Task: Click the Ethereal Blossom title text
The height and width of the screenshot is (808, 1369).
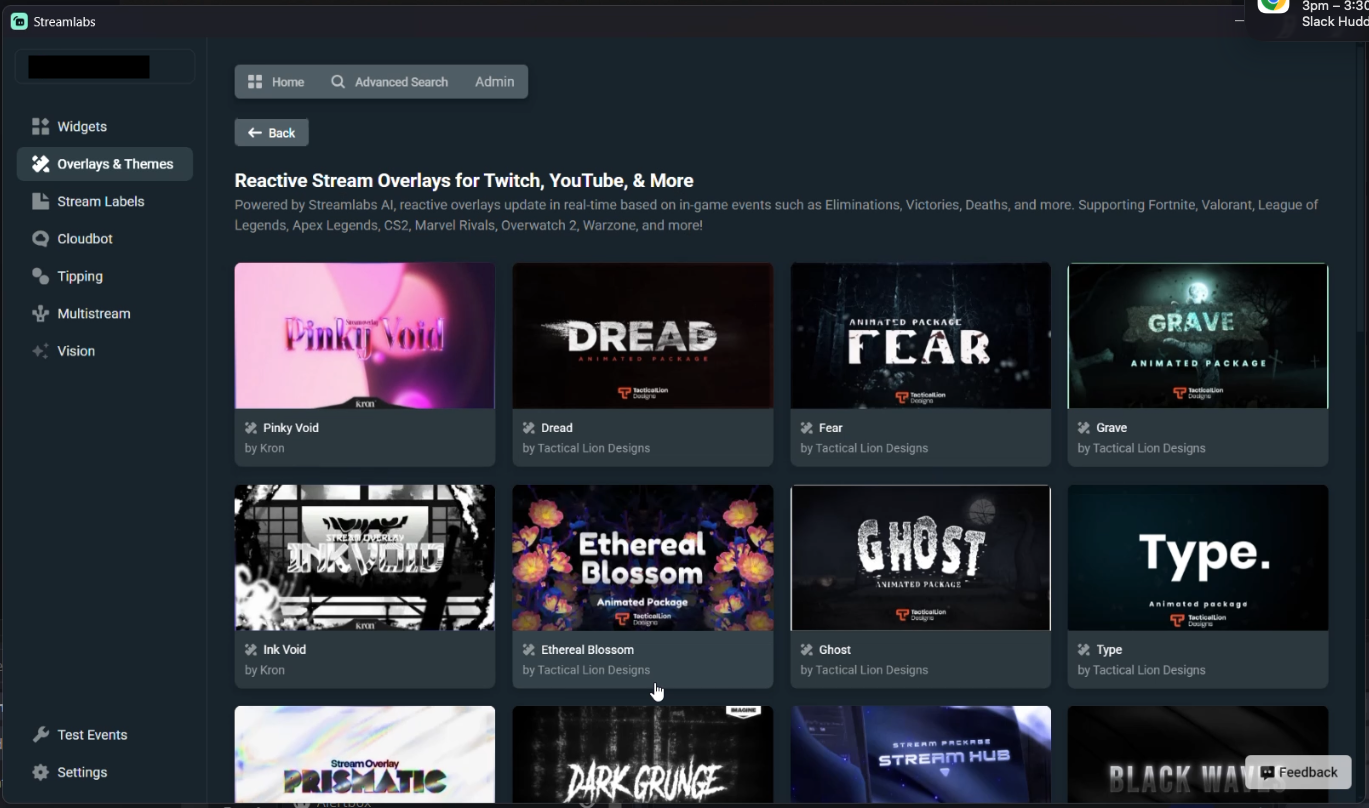Action: [x=588, y=650]
